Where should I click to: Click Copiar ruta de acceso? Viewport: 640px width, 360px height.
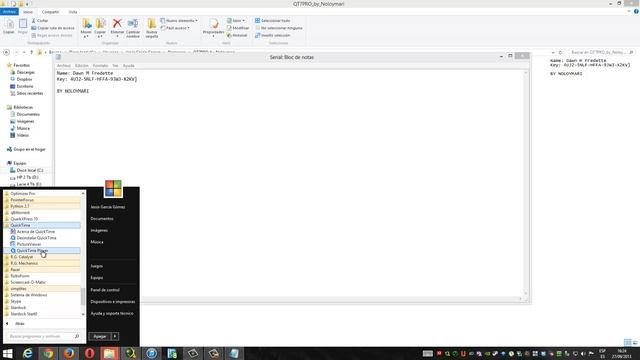pyautogui.click(x=53, y=28)
